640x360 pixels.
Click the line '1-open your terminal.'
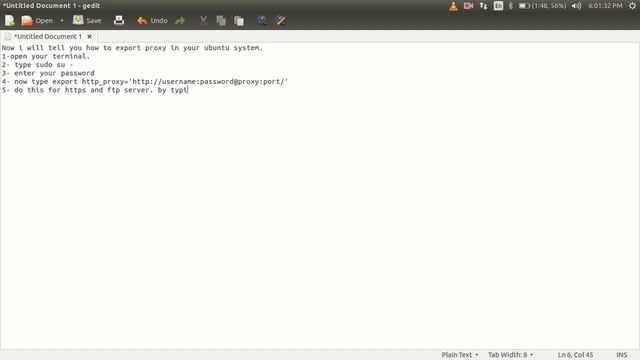click(45, 56)
